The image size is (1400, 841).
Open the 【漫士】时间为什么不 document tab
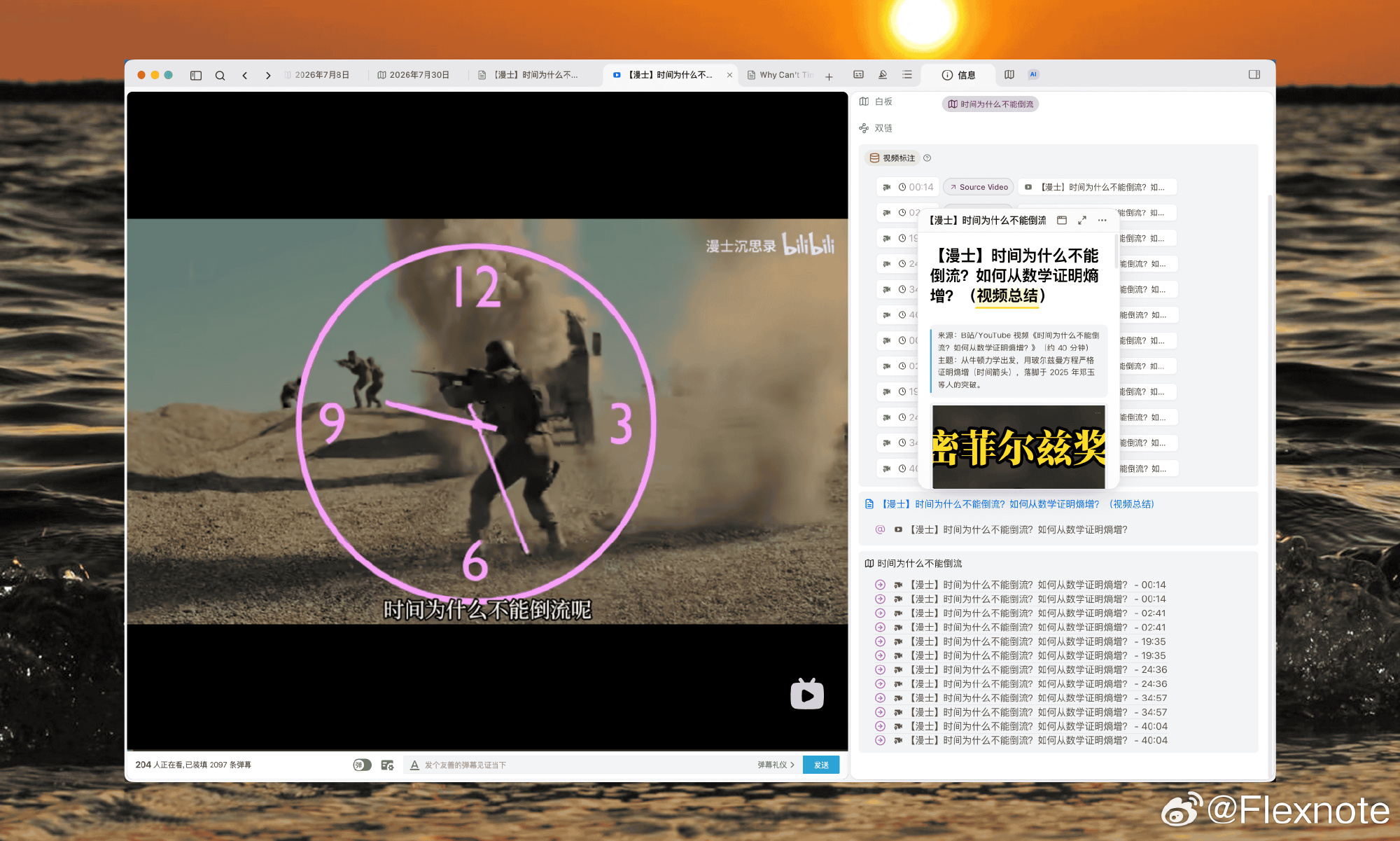click(x=529, y=75)
